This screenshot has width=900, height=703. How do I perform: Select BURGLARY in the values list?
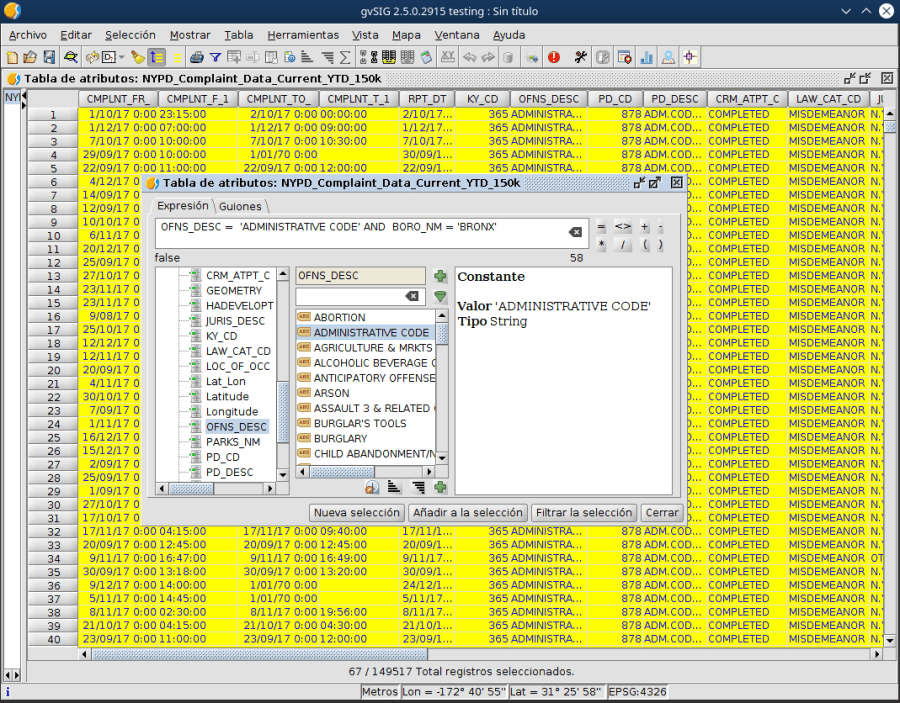(340, 438)
